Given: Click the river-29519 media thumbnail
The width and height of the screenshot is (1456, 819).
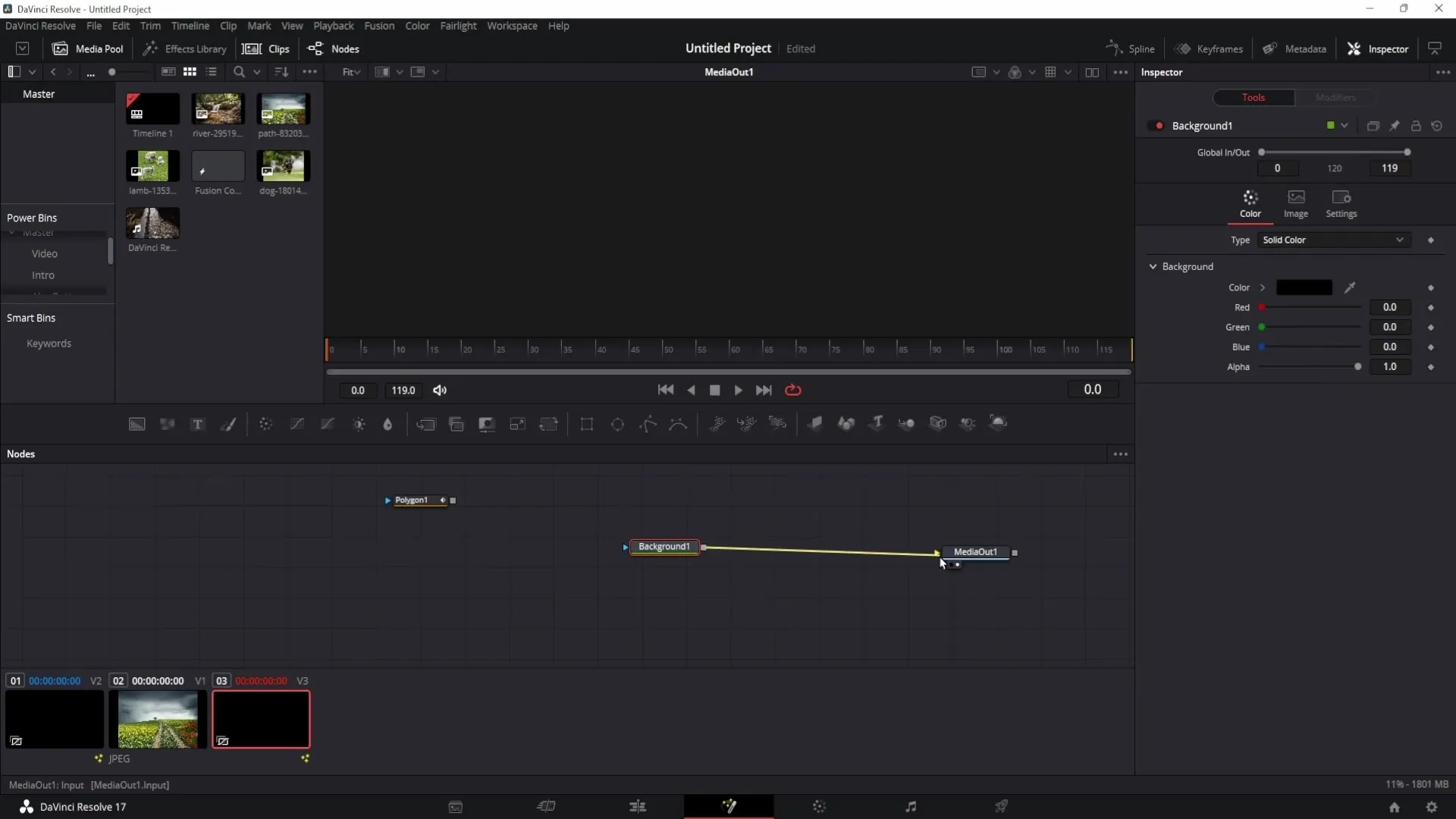Looking at the screenshot, I should (x=218, y=108).
